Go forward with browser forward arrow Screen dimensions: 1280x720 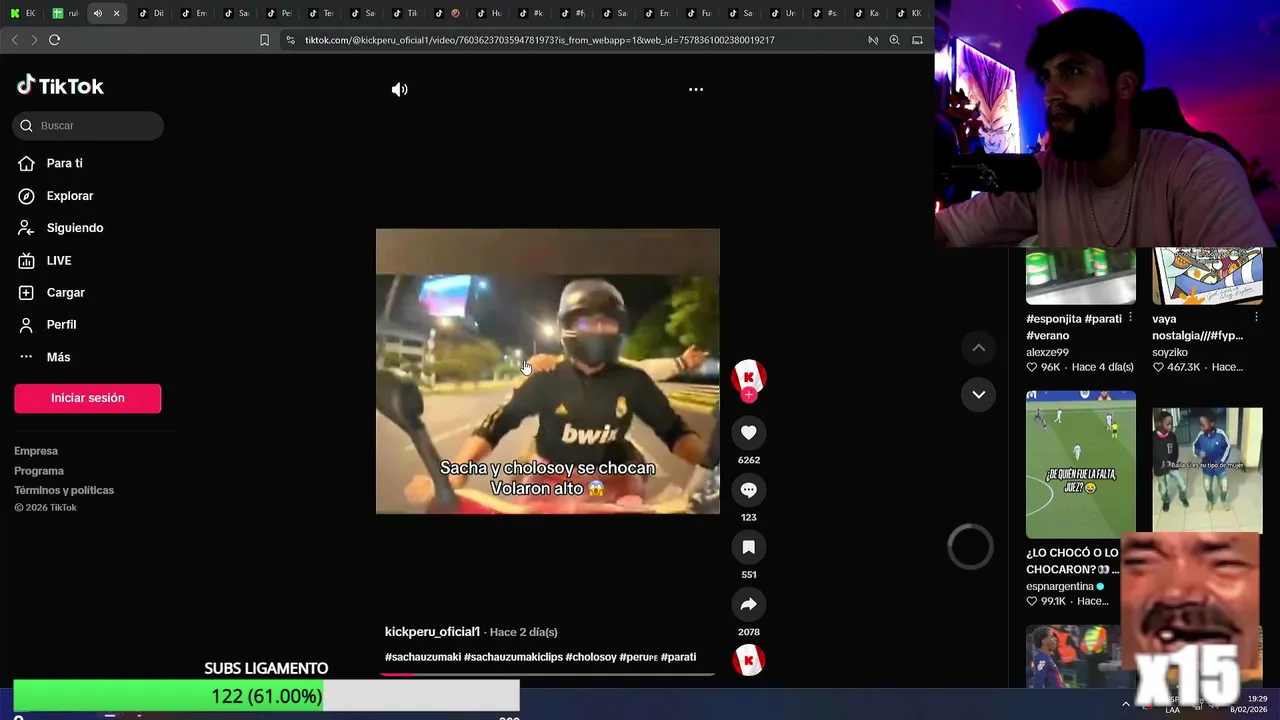(34, 40)
